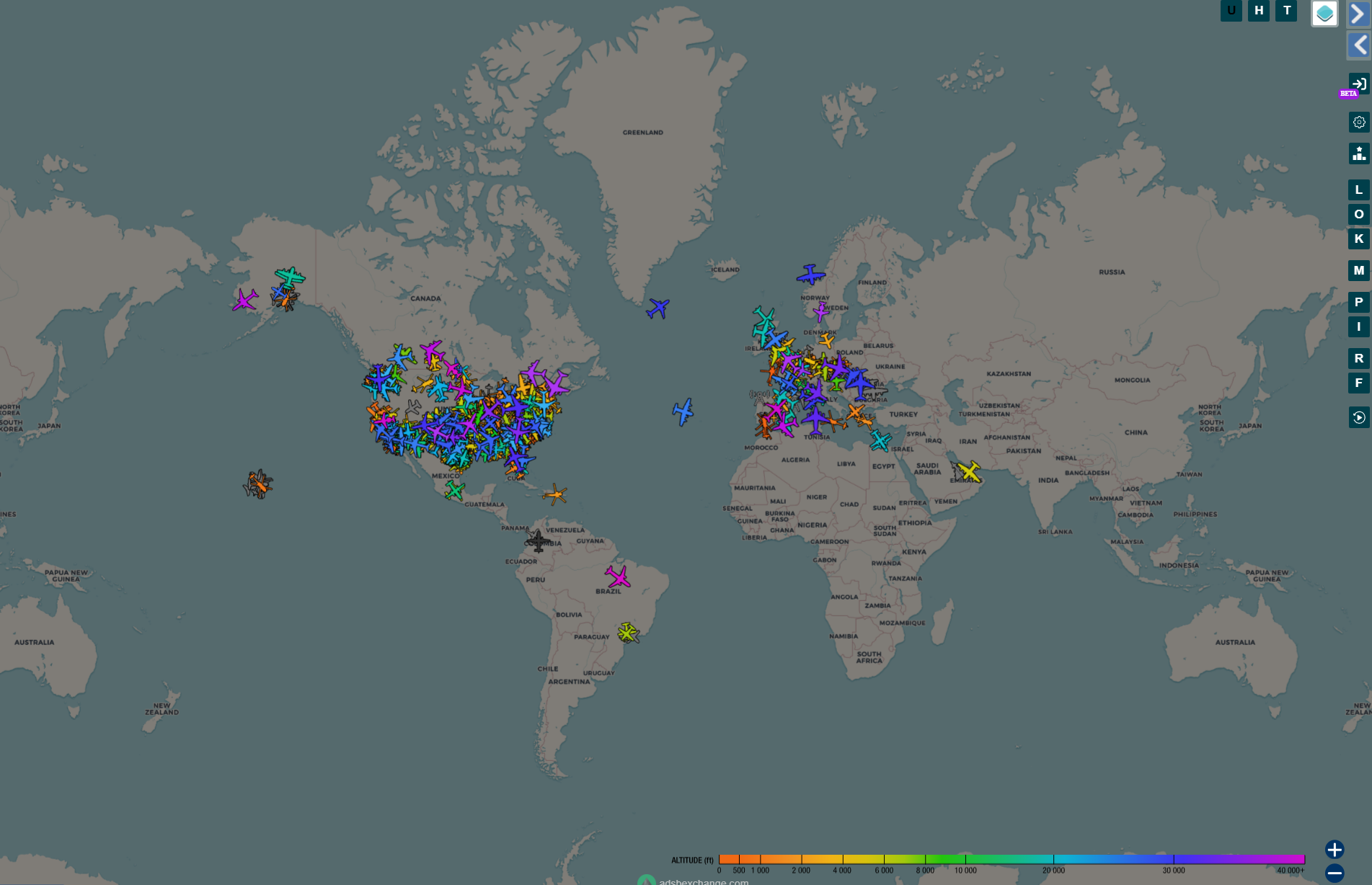Select the cyan aircraft near Israel
1372x885 pixels.
click(x=880, y=440)
